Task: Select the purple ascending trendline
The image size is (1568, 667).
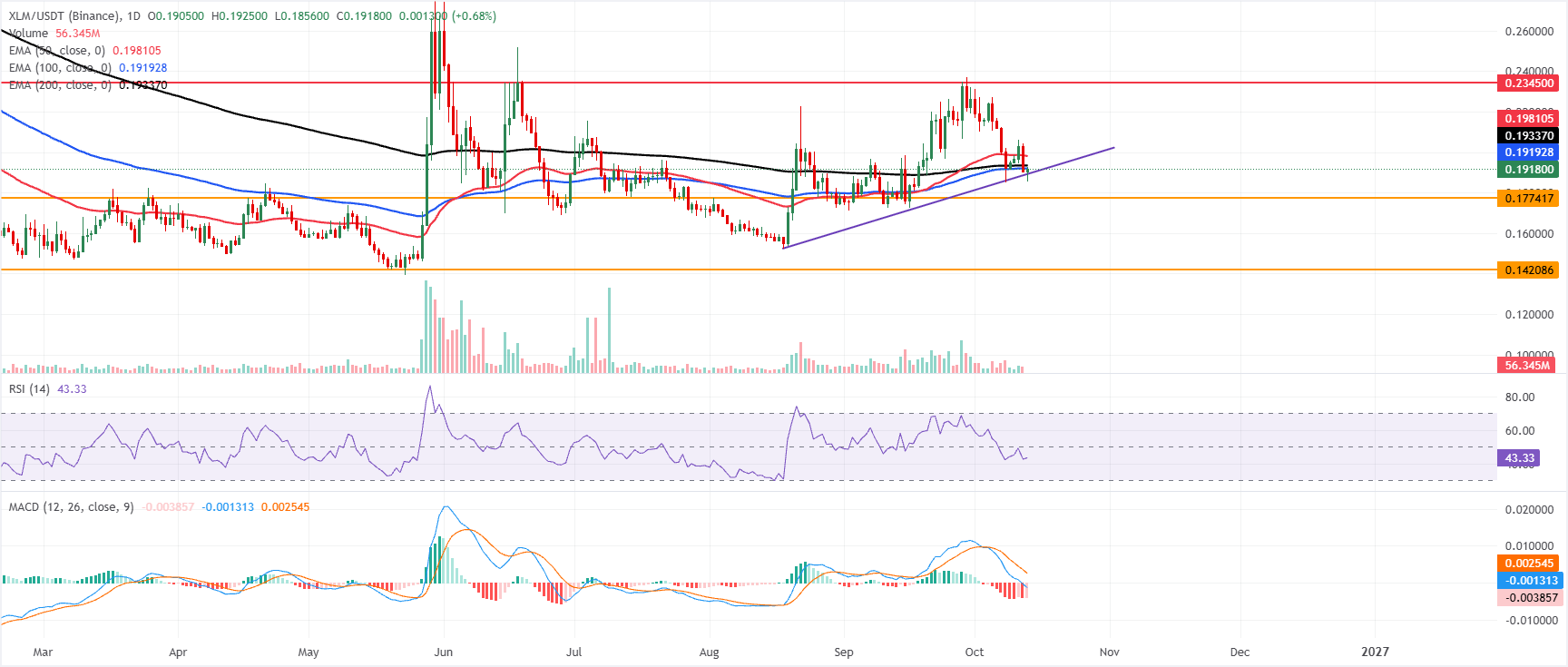Action: tap(948, 197)
